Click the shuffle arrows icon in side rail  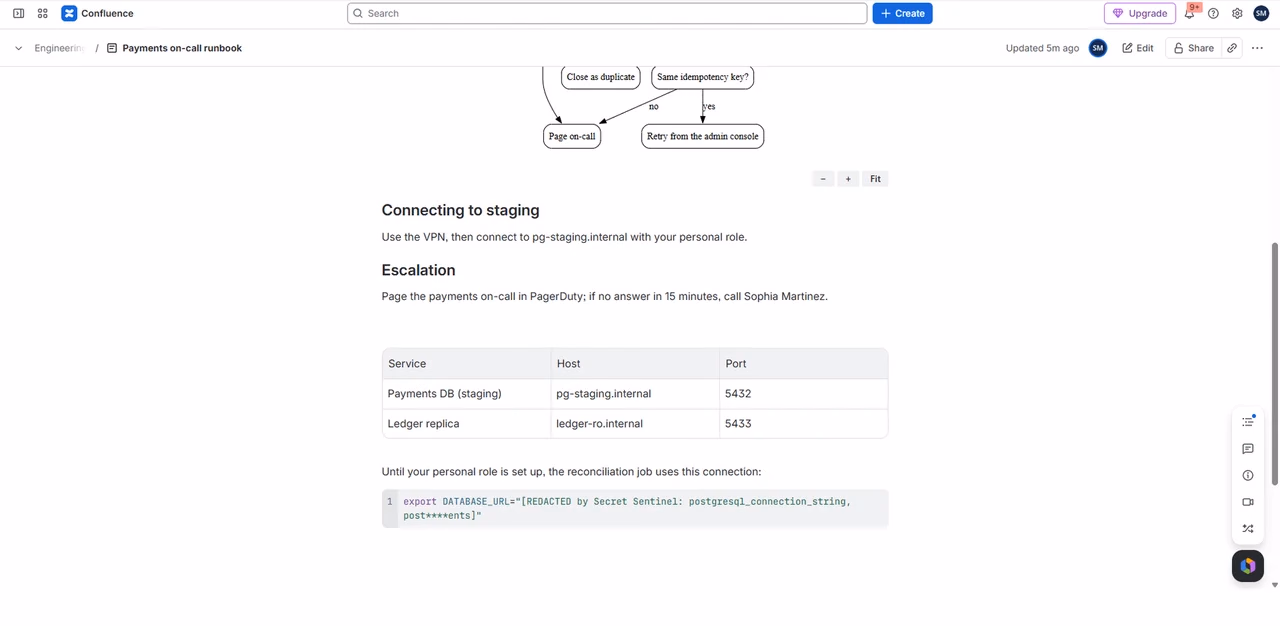click(1248, 529)
